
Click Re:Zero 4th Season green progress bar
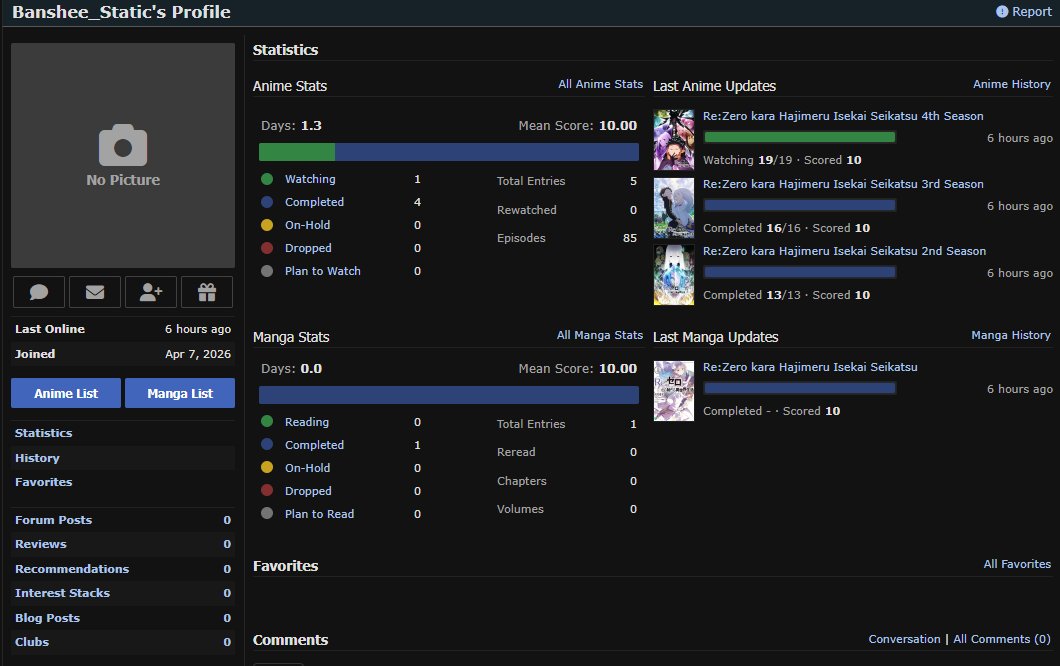click(x=800, y=137)
